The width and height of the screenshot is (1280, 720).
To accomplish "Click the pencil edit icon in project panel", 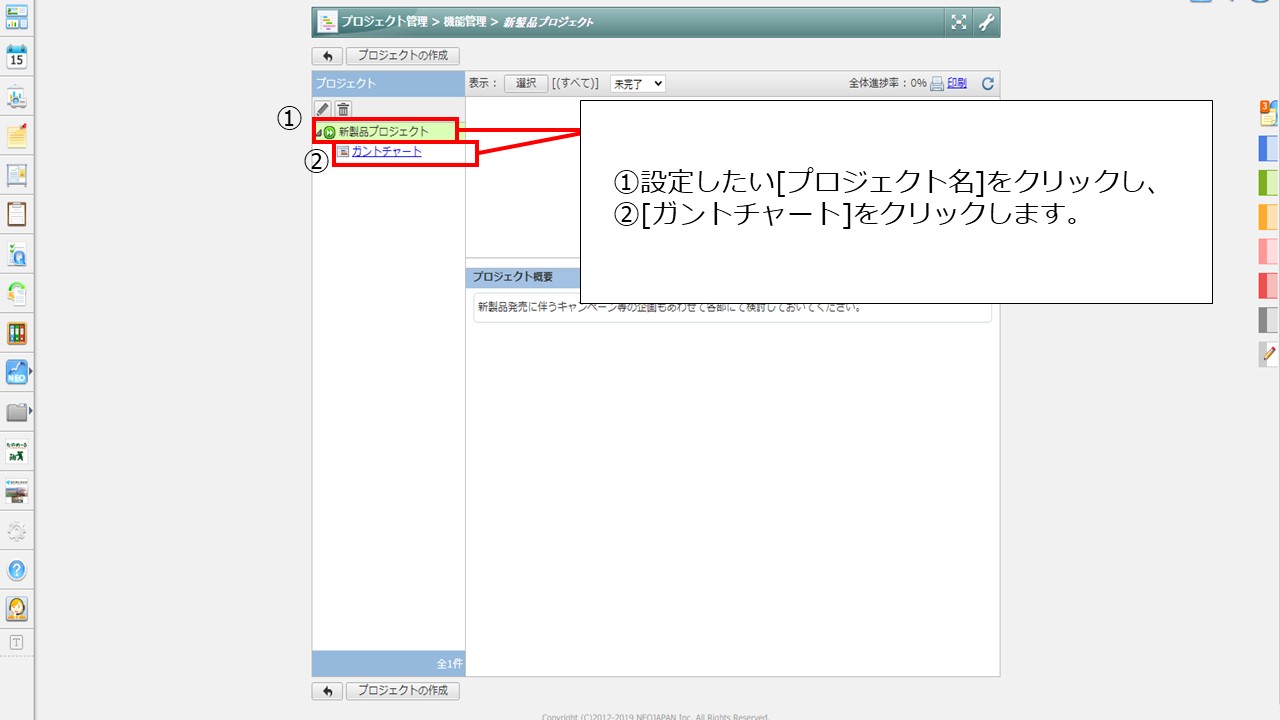I will [x=322, y=109].
